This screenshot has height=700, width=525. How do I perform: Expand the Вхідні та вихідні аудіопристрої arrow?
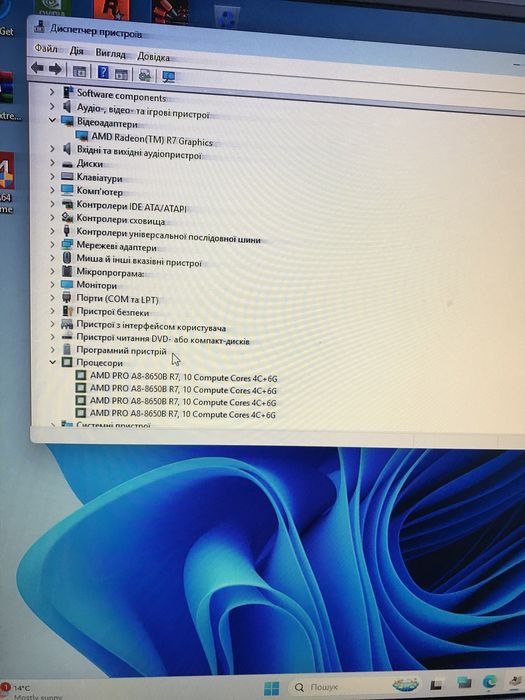pos(52,148)
